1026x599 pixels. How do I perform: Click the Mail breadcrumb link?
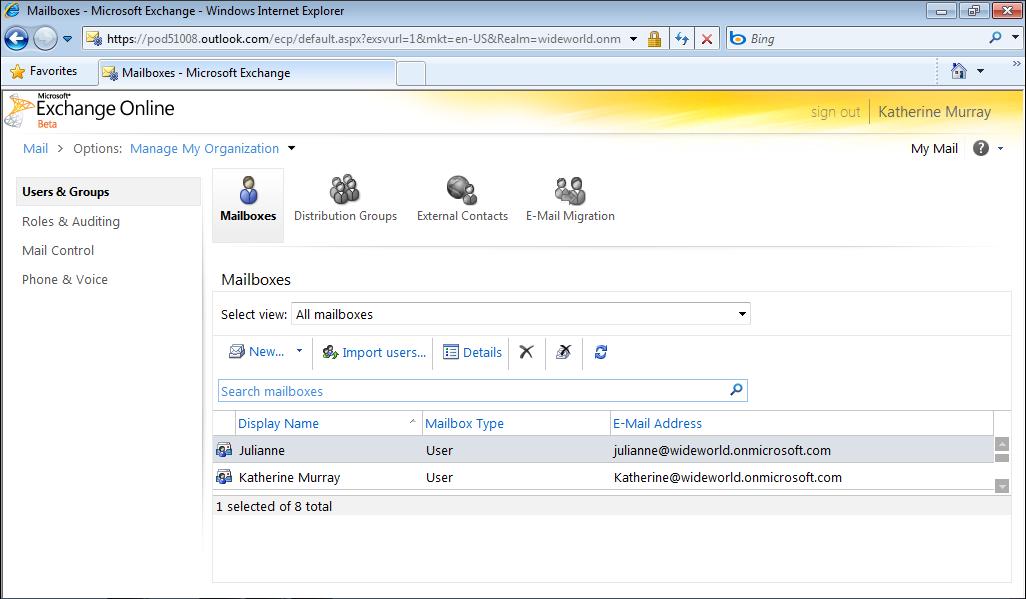pyautogui.click(x=35, y=149)
